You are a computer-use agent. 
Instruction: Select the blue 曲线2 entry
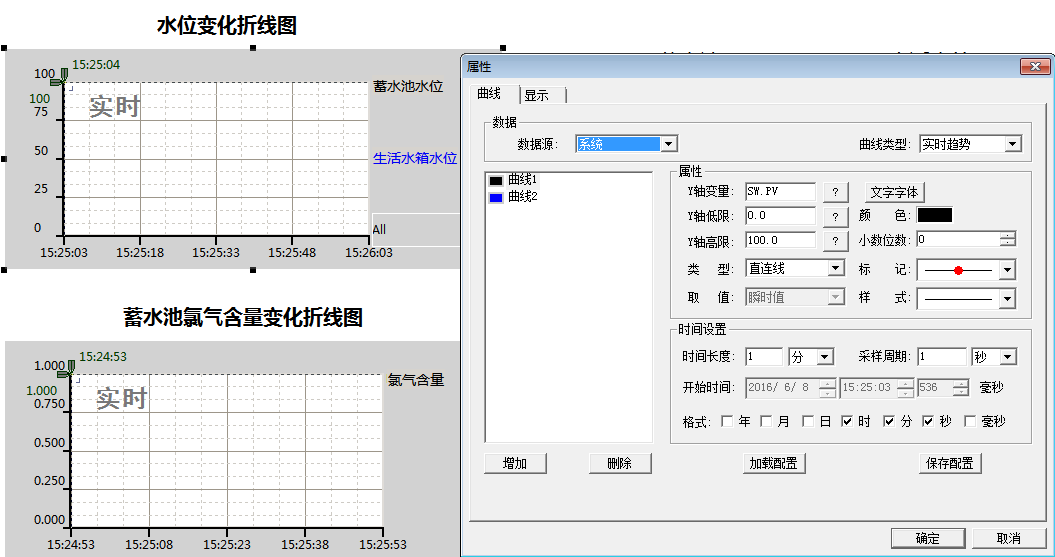[x=522, y=197]
